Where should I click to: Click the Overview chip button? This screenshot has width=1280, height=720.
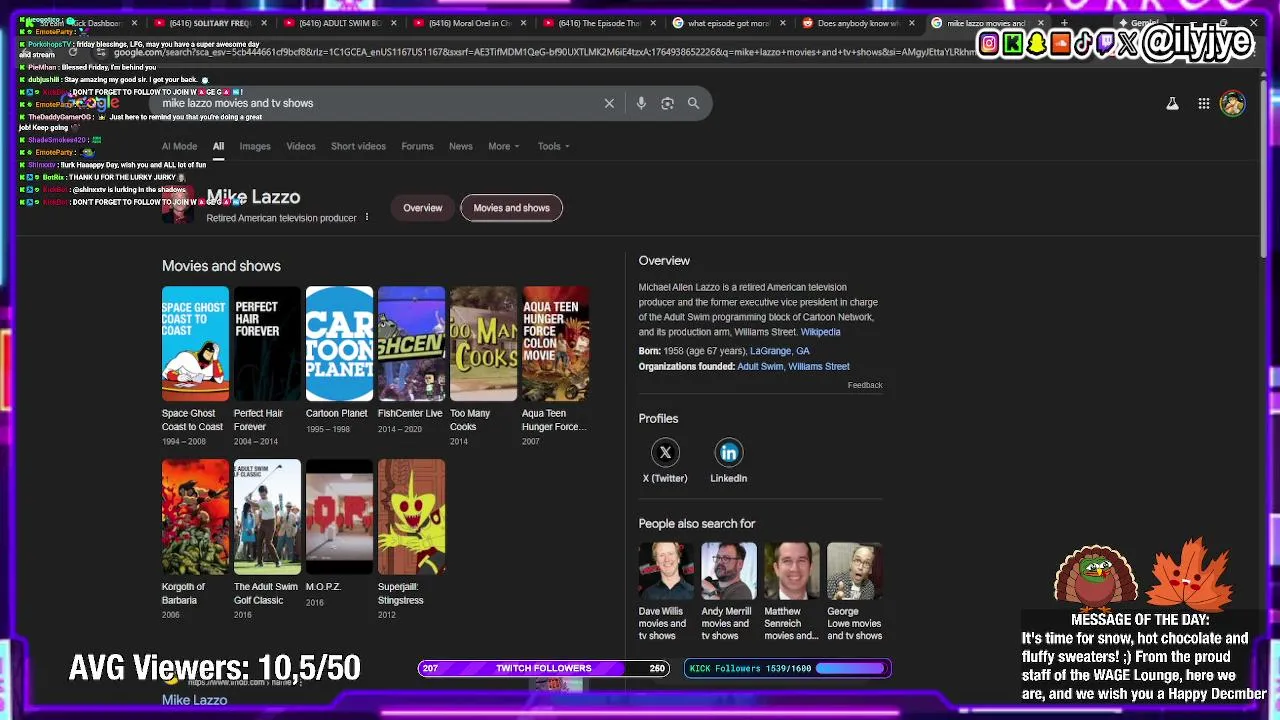click(x=422, y=208)
